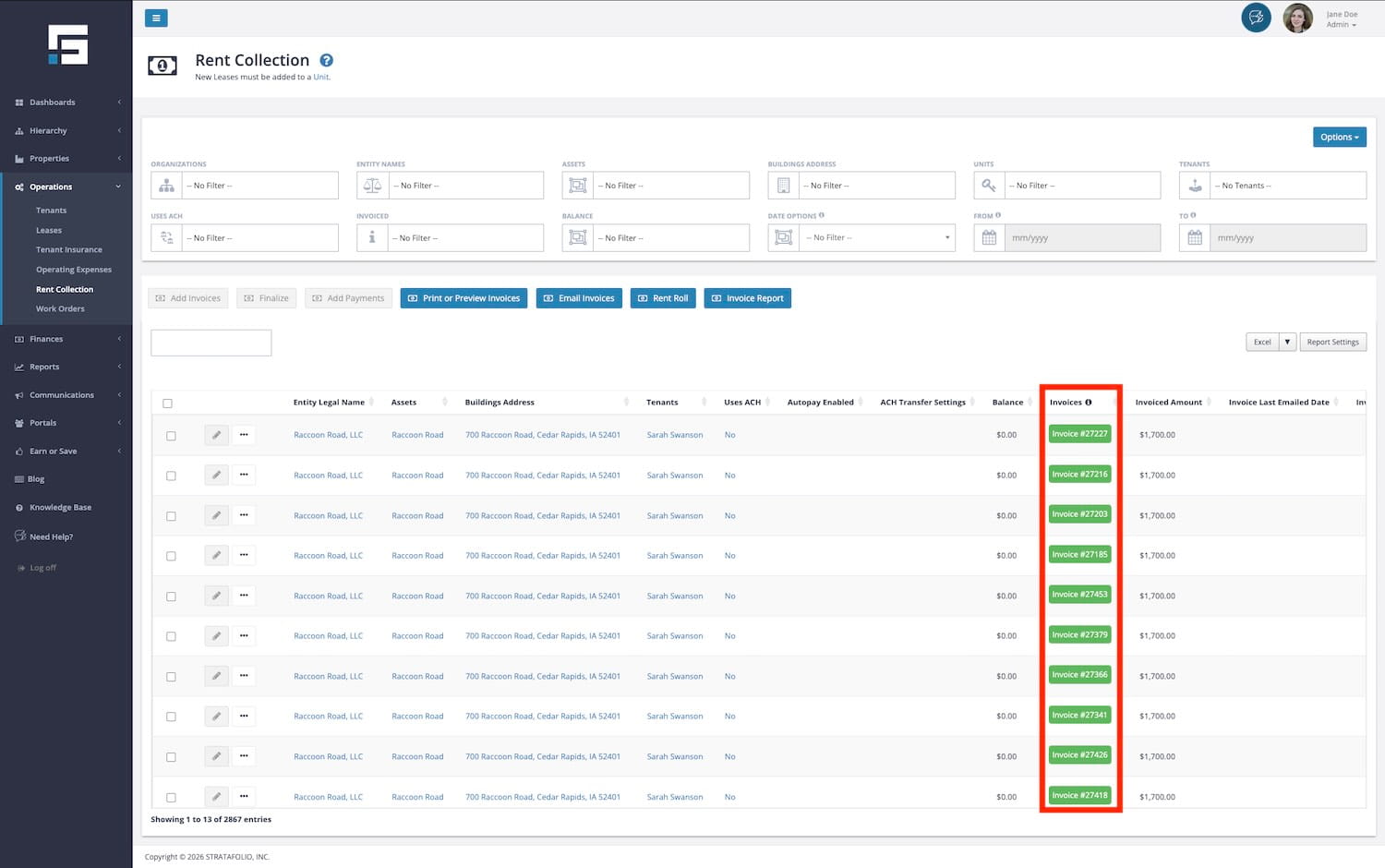This screenshot has height=868, width=1385.
Task: Click the pencil edit icon for Invoice #27227 row
Action: pos(216,435)
